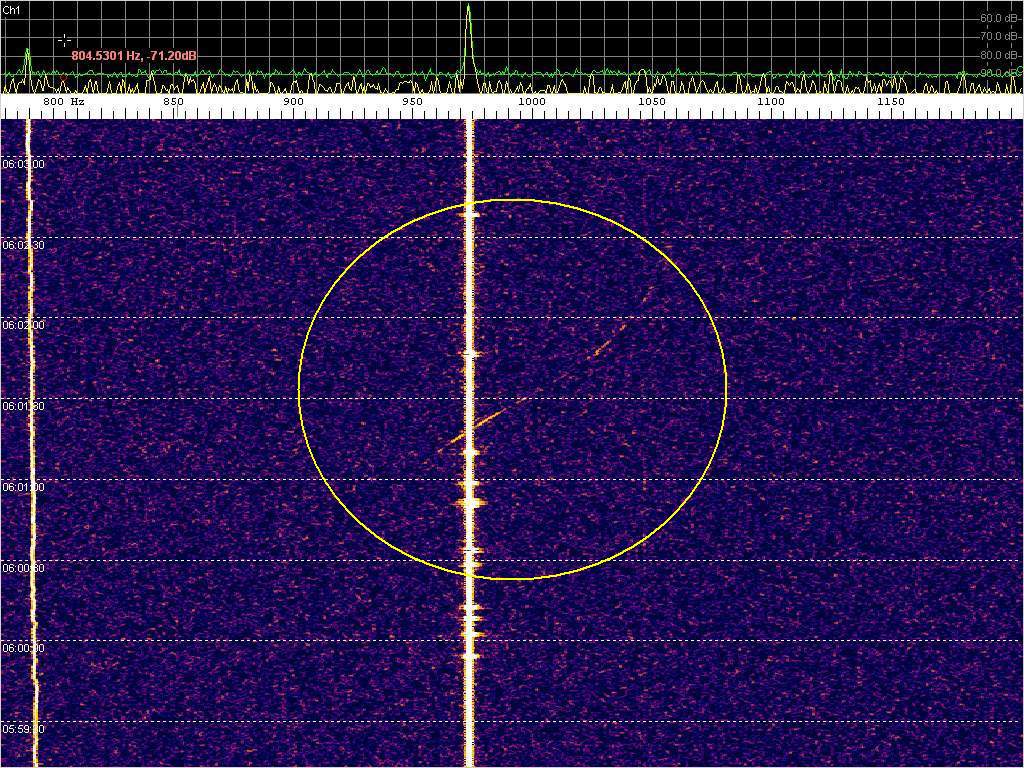Click the 1150 label on frequency ruler

[x=890, y=102]
